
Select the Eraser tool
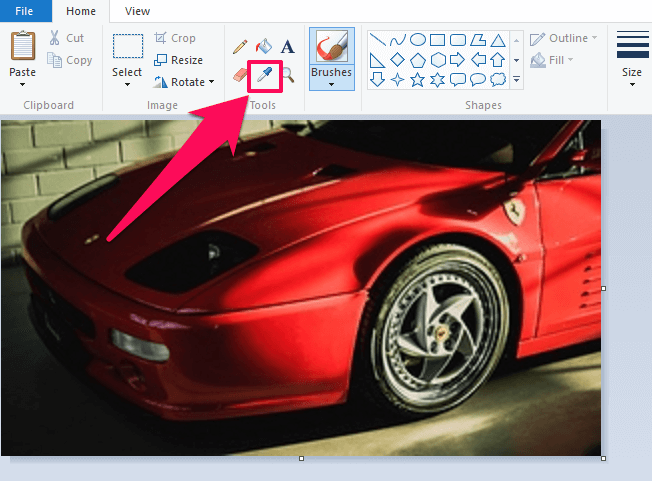[240, 75]
